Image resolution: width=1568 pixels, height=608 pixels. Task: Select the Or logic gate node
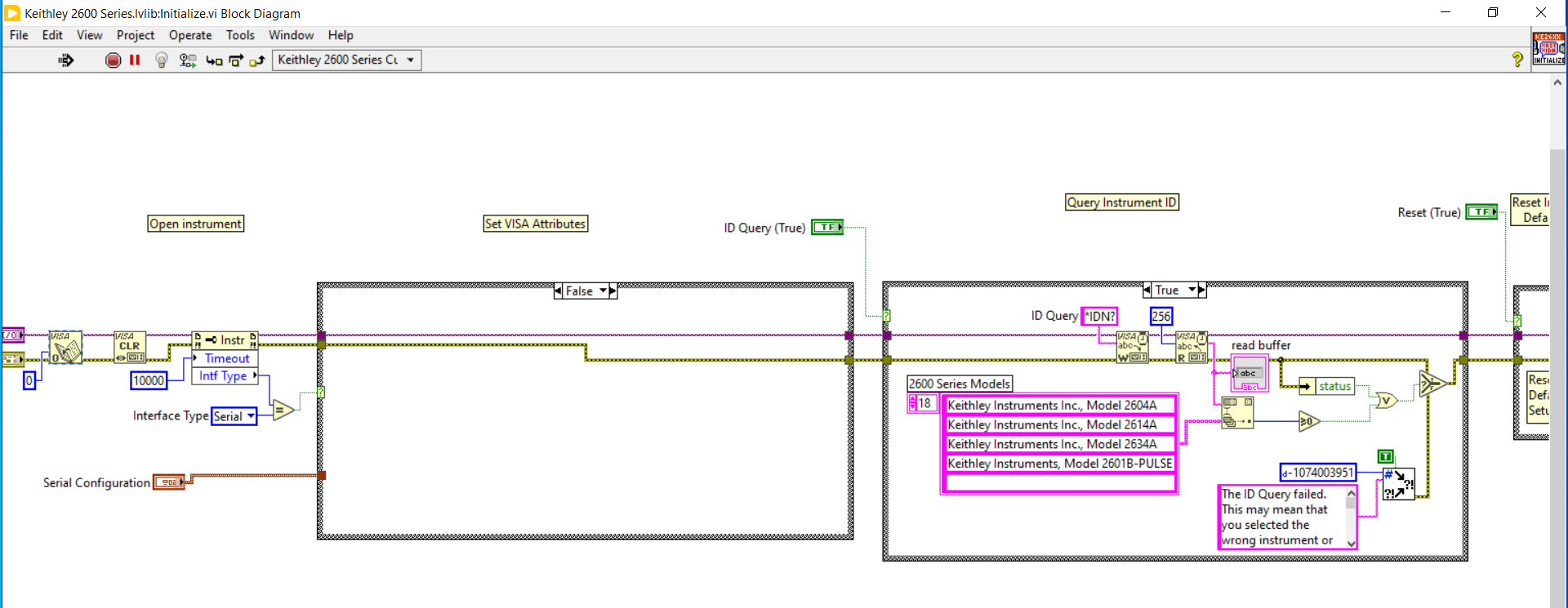coord(1387,400)
